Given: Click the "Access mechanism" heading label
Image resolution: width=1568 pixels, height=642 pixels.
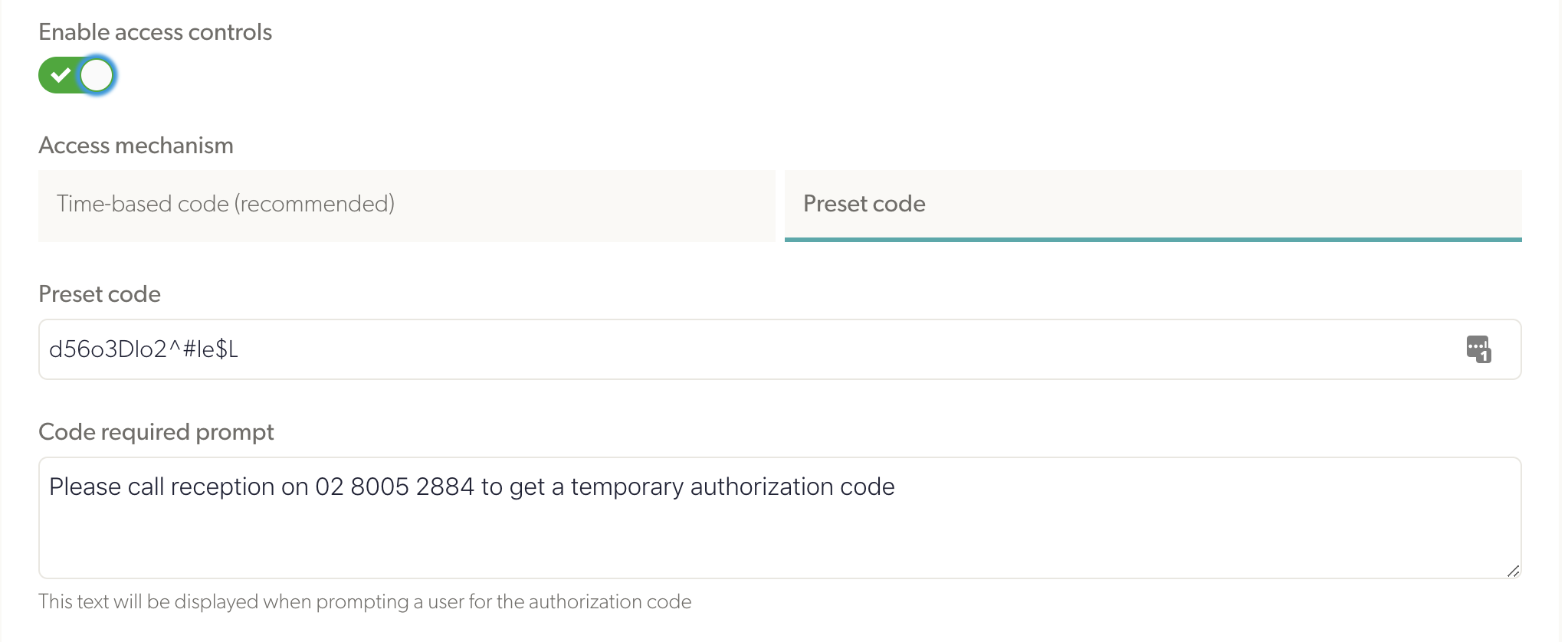Looking at the screenshot, I should tap(136, 146).
